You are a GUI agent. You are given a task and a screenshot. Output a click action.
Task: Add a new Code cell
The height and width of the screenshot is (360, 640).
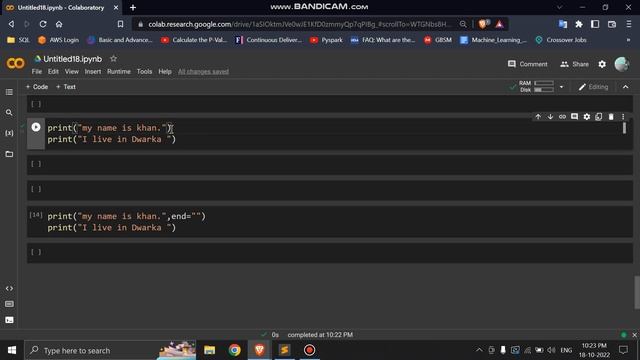(37, 87)
